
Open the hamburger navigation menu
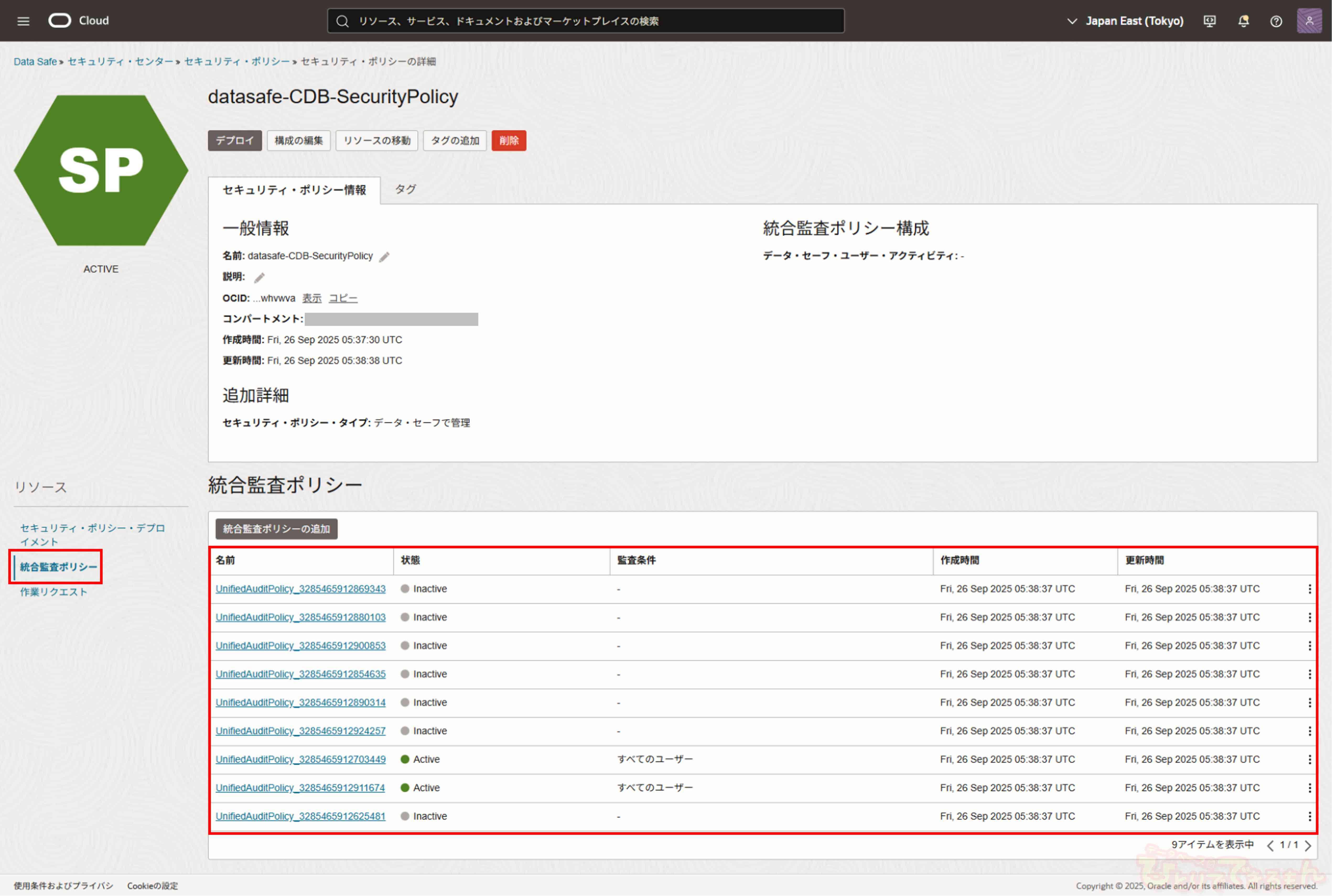(x=23, y=21)
